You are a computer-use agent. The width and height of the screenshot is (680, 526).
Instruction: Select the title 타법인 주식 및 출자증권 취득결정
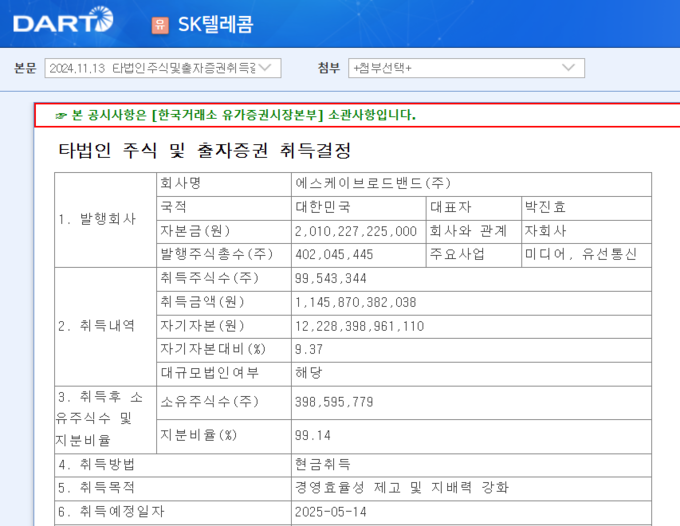(x=205, y=150)
